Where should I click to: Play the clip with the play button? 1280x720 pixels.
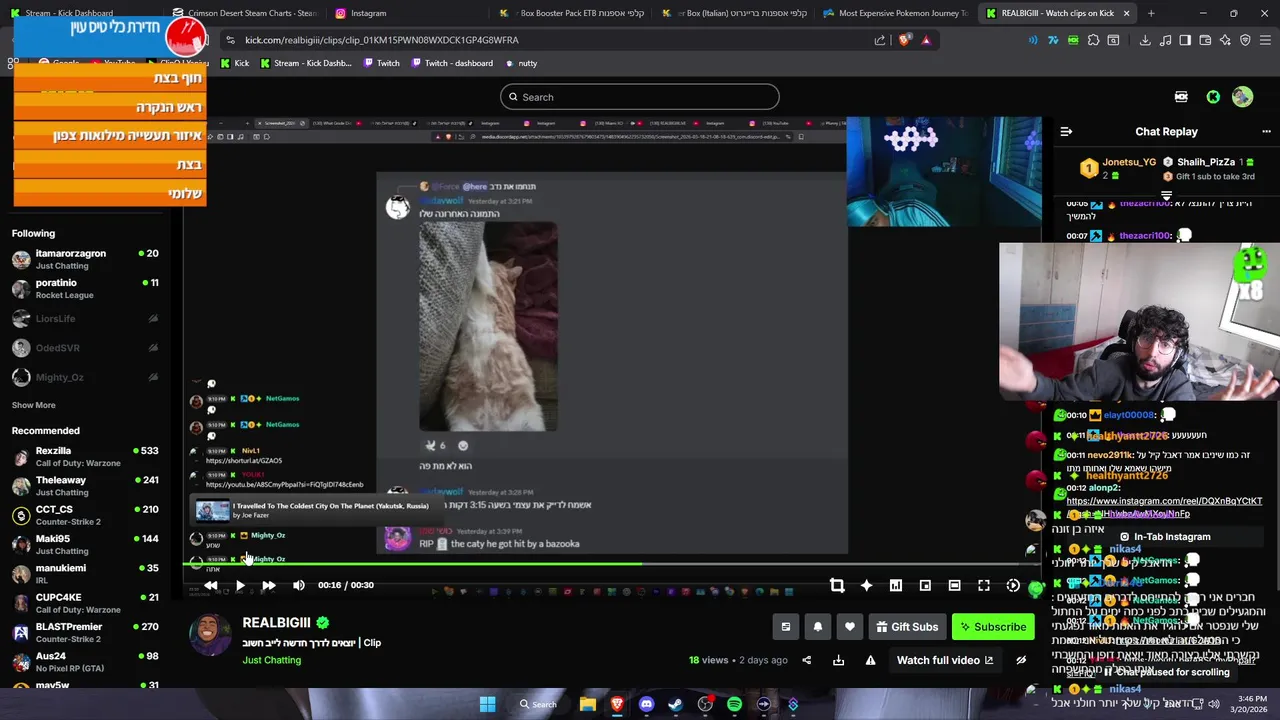point(240,585)
